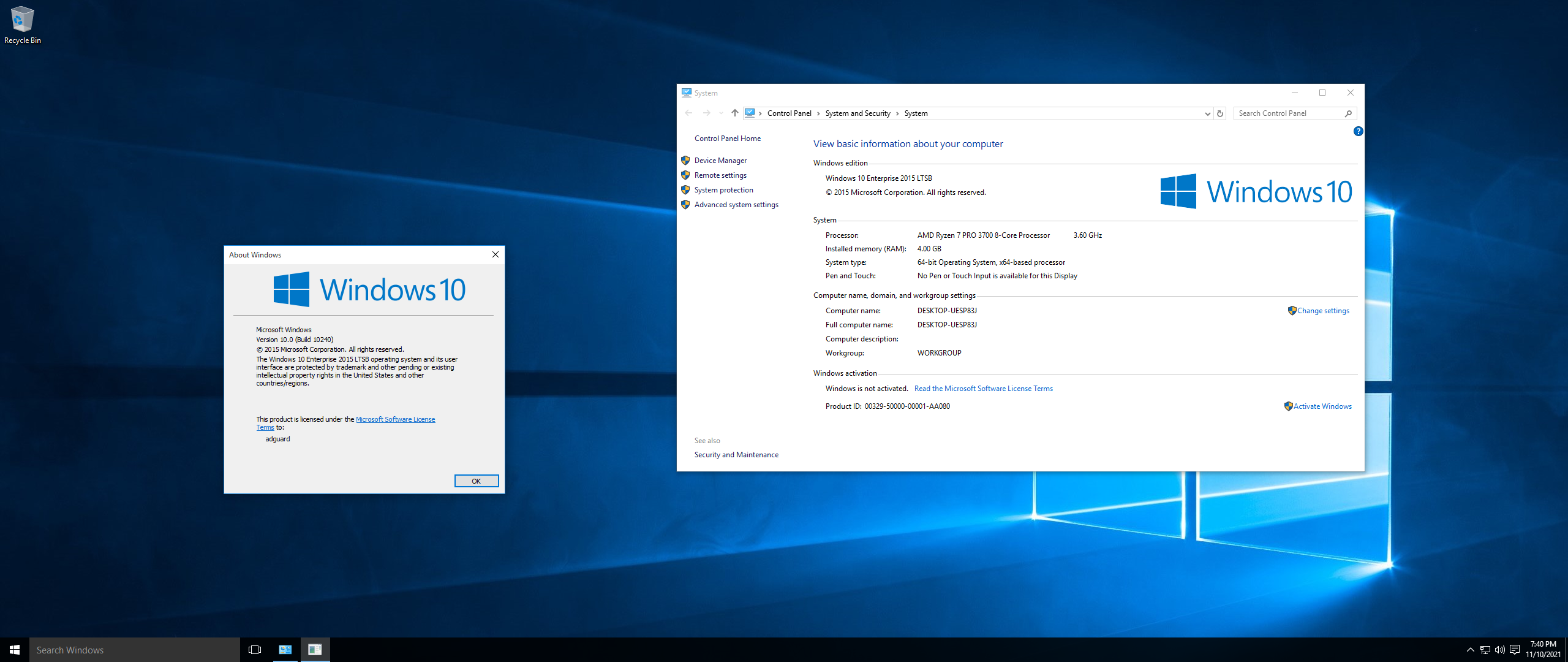Close the System window
Screen dimensions: 1568x662
pos(1350,93)
